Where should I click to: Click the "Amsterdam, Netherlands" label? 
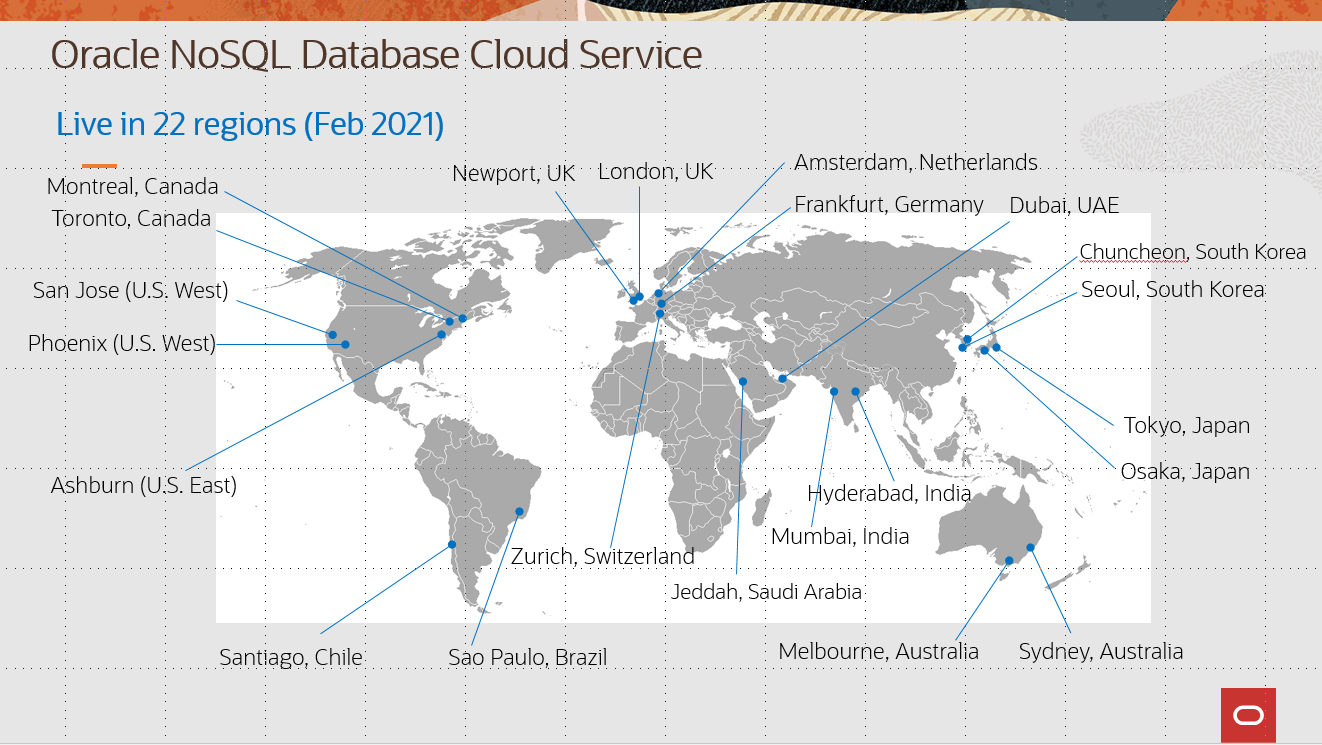[x=916, y=162]
